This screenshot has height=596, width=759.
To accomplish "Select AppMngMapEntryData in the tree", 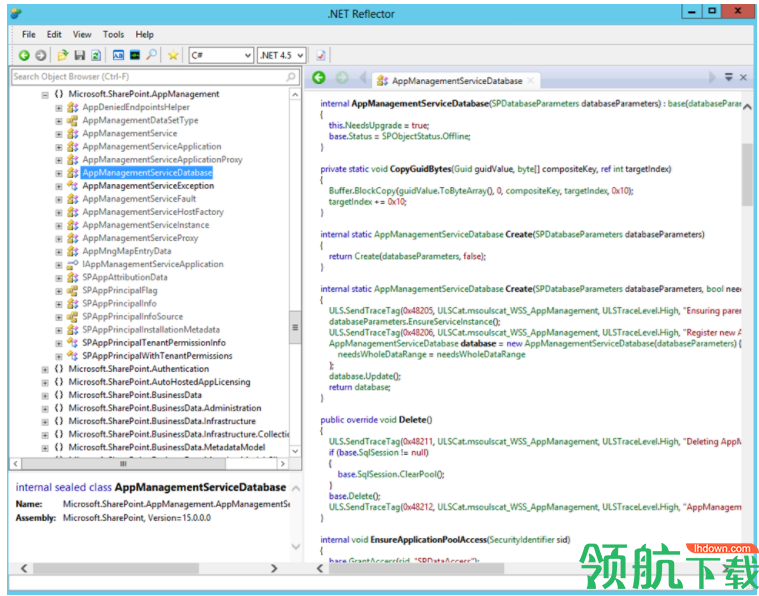I will [x=126, y=251].
